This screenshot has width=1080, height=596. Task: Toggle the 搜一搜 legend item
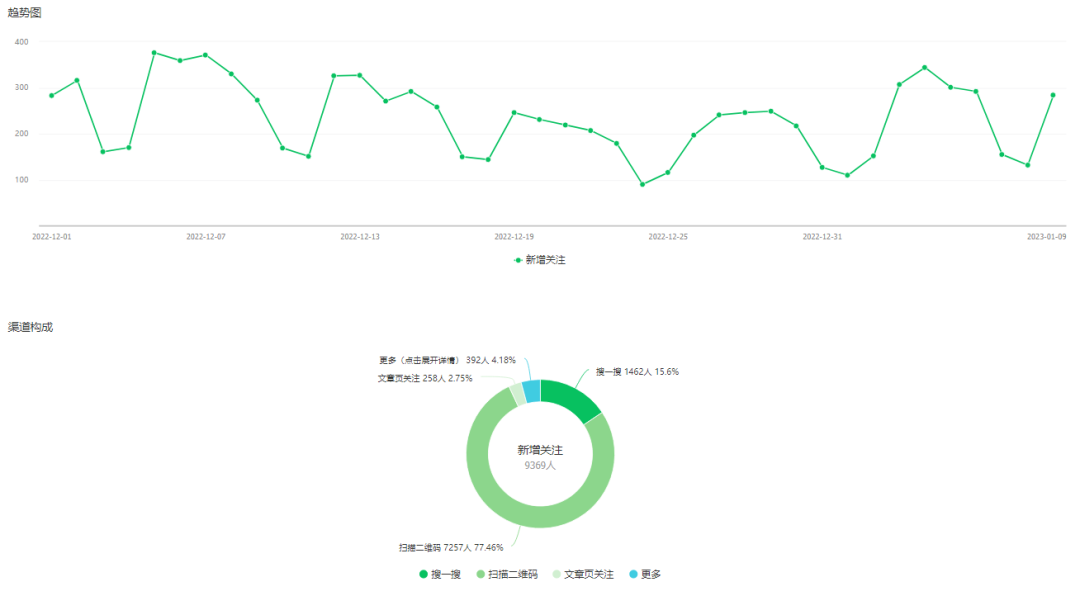tap(440, 574)
